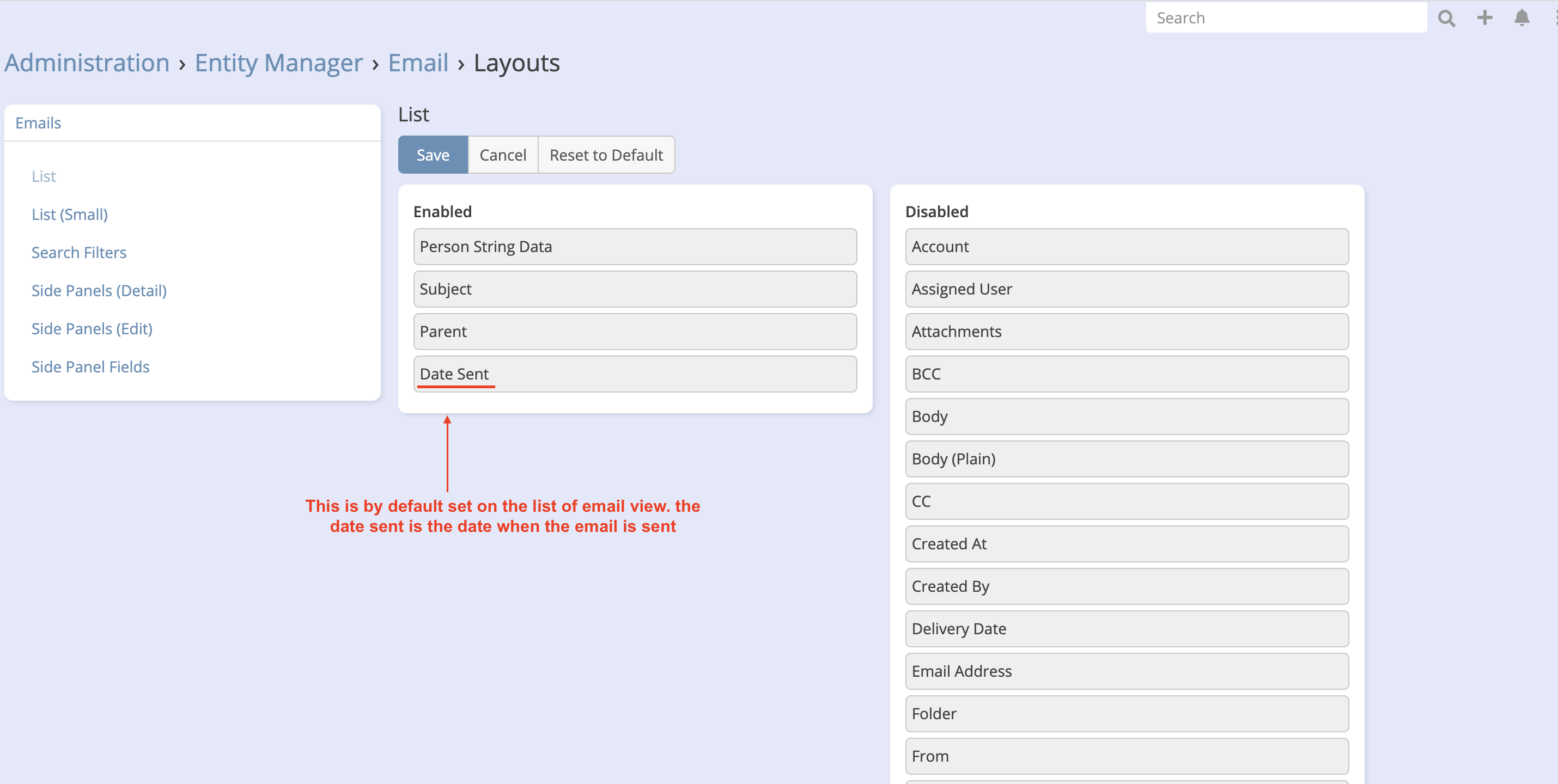
Task: Click Reset to Default button
Action: pyautogui.click(x=606, y=155)
